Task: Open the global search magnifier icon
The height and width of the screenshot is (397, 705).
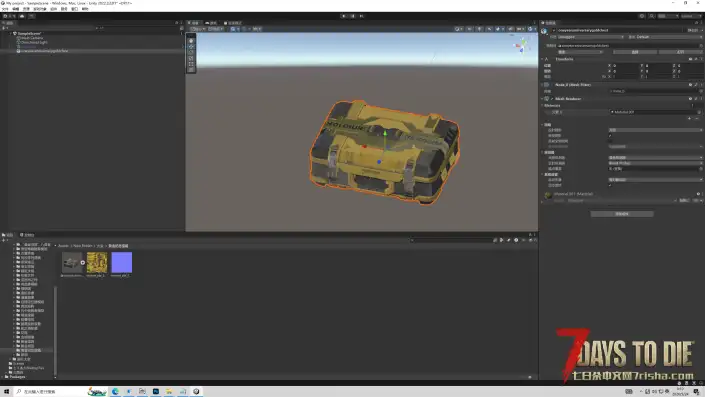Action: click(651, 16)
